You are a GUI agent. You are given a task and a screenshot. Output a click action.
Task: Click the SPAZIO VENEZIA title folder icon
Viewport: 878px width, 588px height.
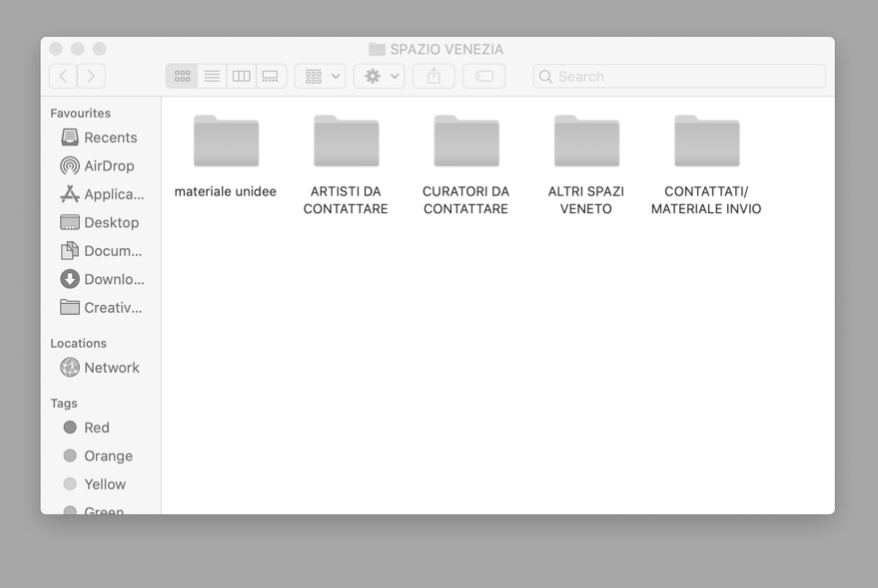click(376, 49)
